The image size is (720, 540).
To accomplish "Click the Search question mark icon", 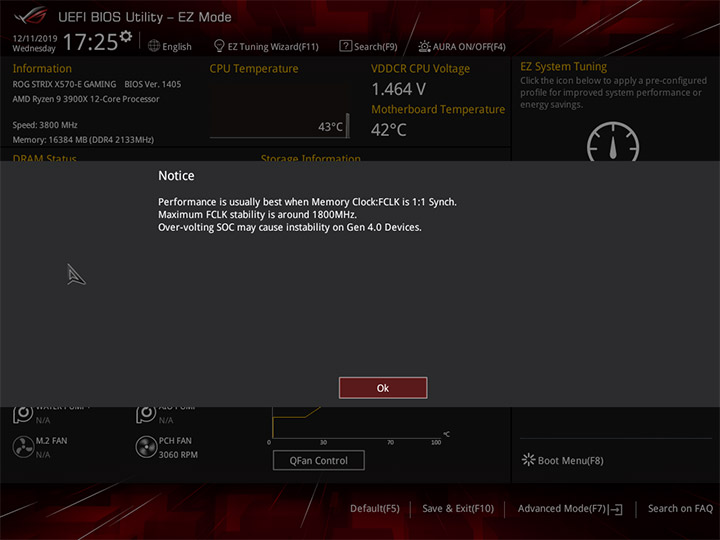I will point(345,46).
